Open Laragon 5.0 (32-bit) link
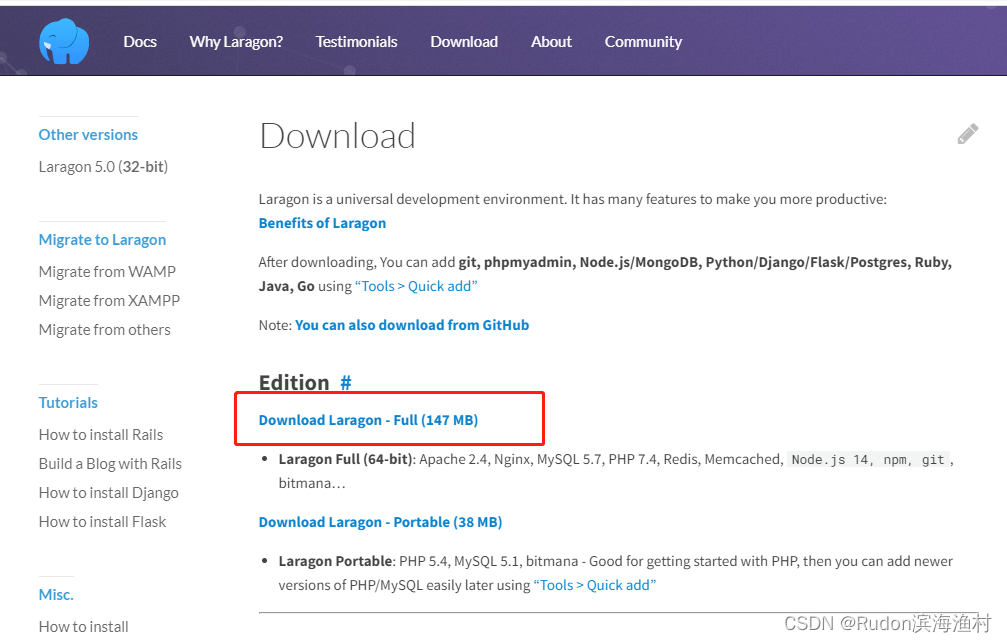 (x=103, y=167)
